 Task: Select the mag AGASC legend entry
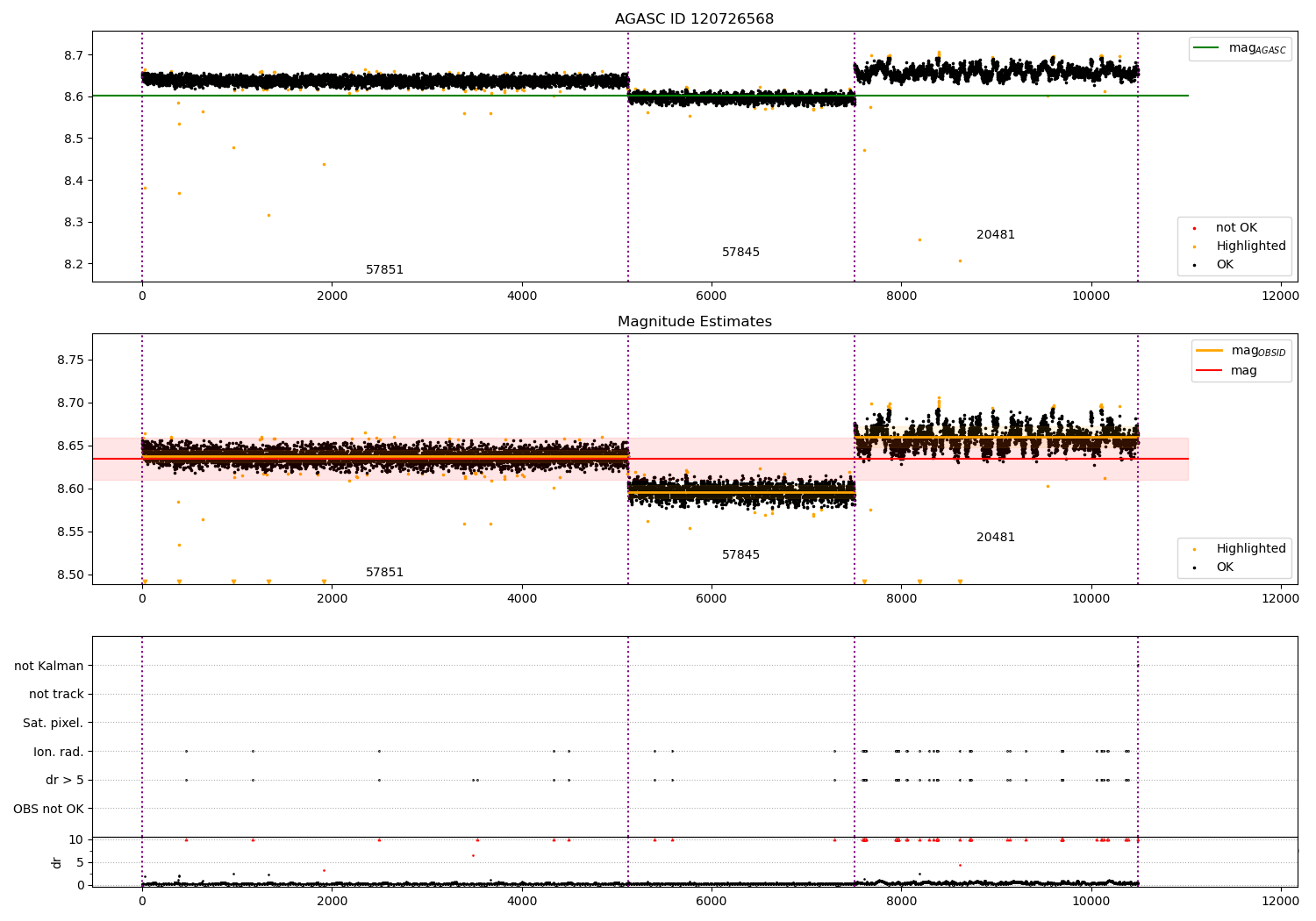tap(1240, 49)
